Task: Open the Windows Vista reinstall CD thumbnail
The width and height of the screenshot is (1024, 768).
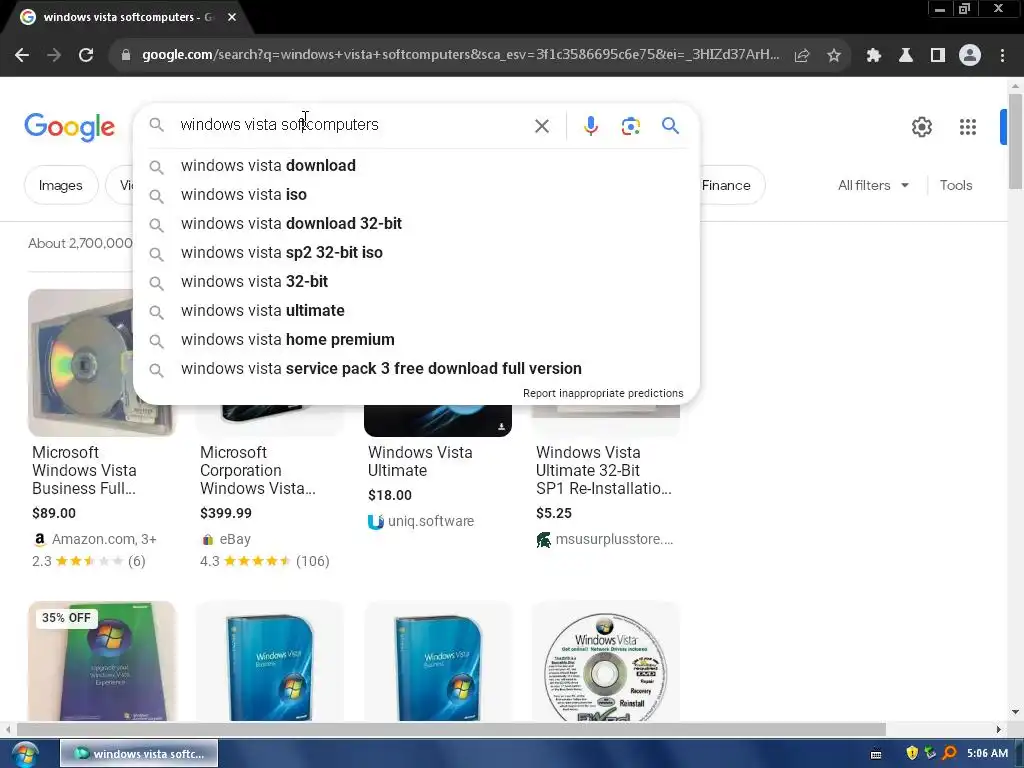Action: coord(605,661)
